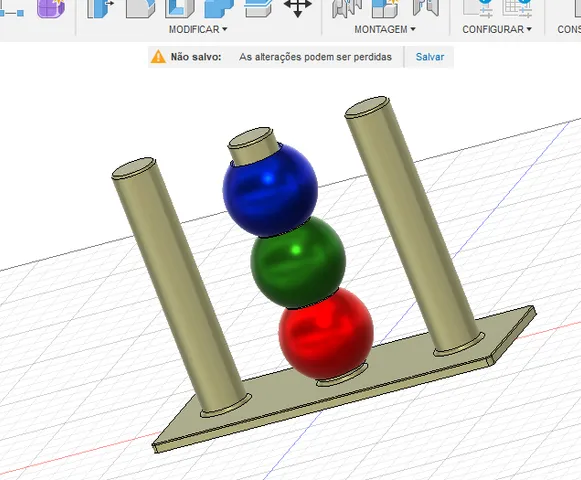Choose the Shell tool icon
Image resolution: width=581 pixels, height=480 pixels.
tap(180, 8)
